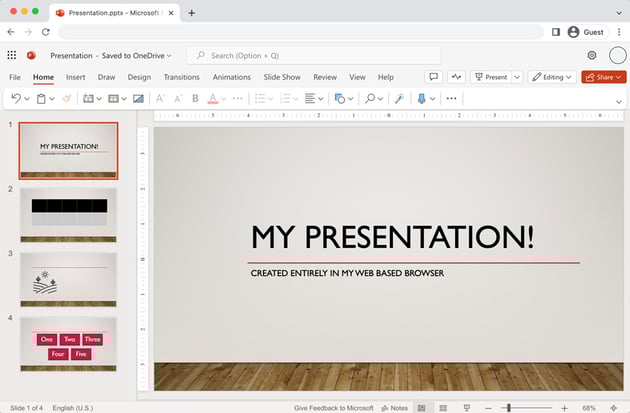Viewport: 630px width, 413px height.
Task: Open Settings gear icon in header
Action: click(592, 56)
